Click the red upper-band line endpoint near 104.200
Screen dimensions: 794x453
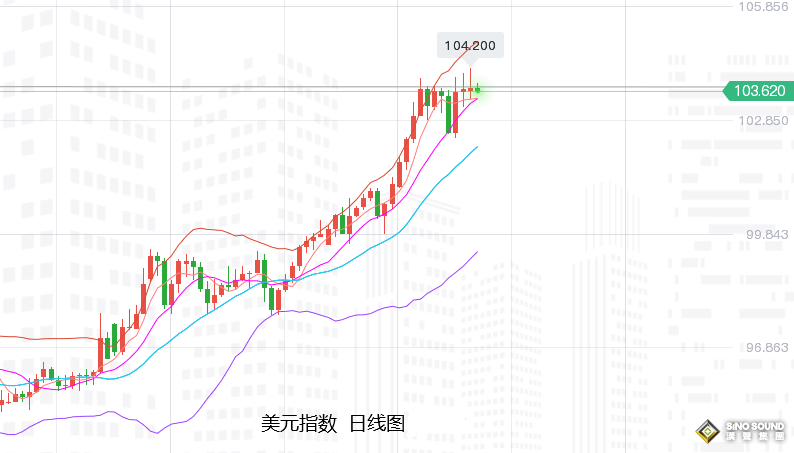(470, 50)
